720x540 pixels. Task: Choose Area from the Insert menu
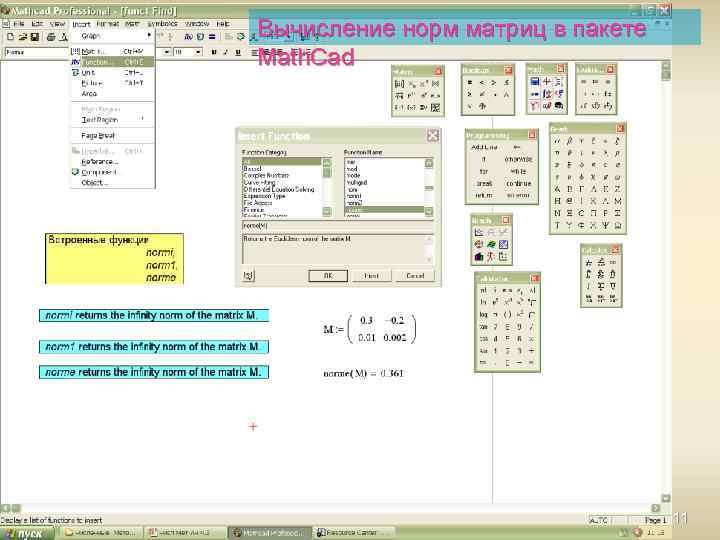[113, 94]
